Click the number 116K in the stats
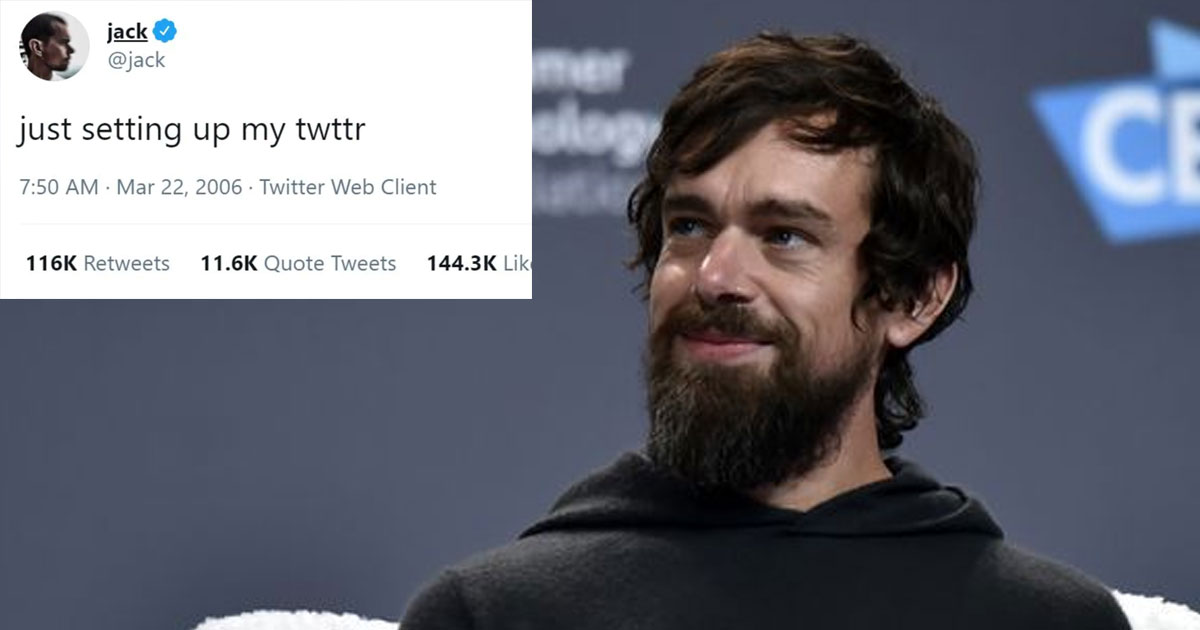This screenshot has height=630, width=1200. (x=52, y=264)
